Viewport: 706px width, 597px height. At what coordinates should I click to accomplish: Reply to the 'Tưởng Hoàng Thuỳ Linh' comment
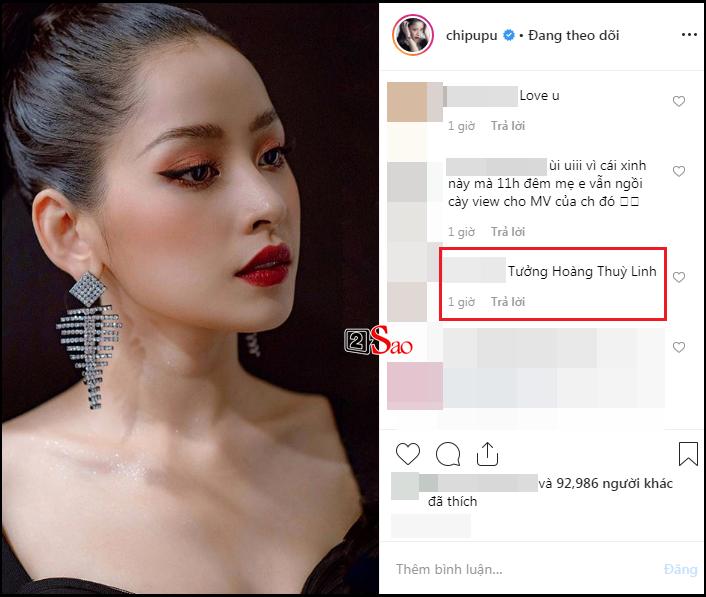tap(508, 301)
